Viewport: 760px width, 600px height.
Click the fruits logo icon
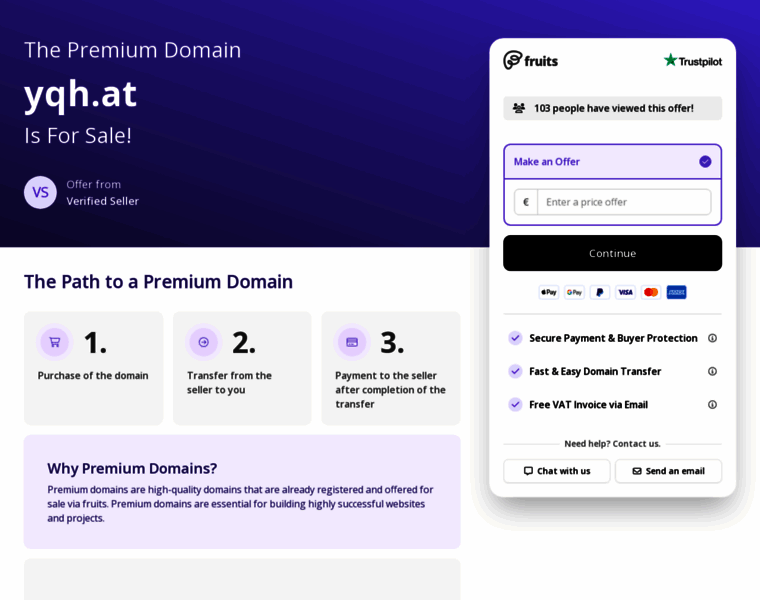click(x=513, y=60)
